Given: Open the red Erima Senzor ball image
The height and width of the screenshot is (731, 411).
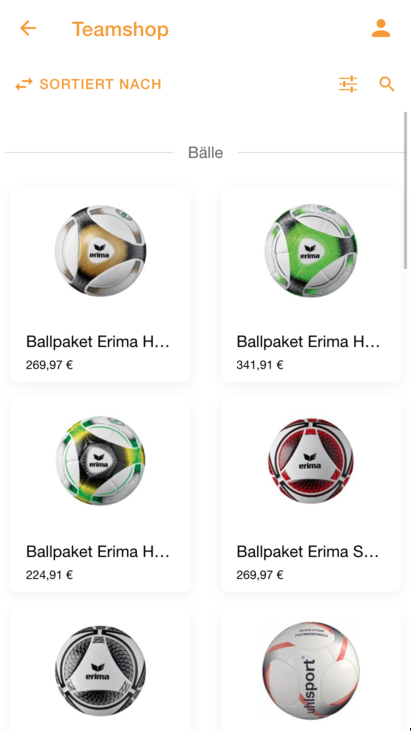Looking at the screenshot, I should tap(311, 461).
